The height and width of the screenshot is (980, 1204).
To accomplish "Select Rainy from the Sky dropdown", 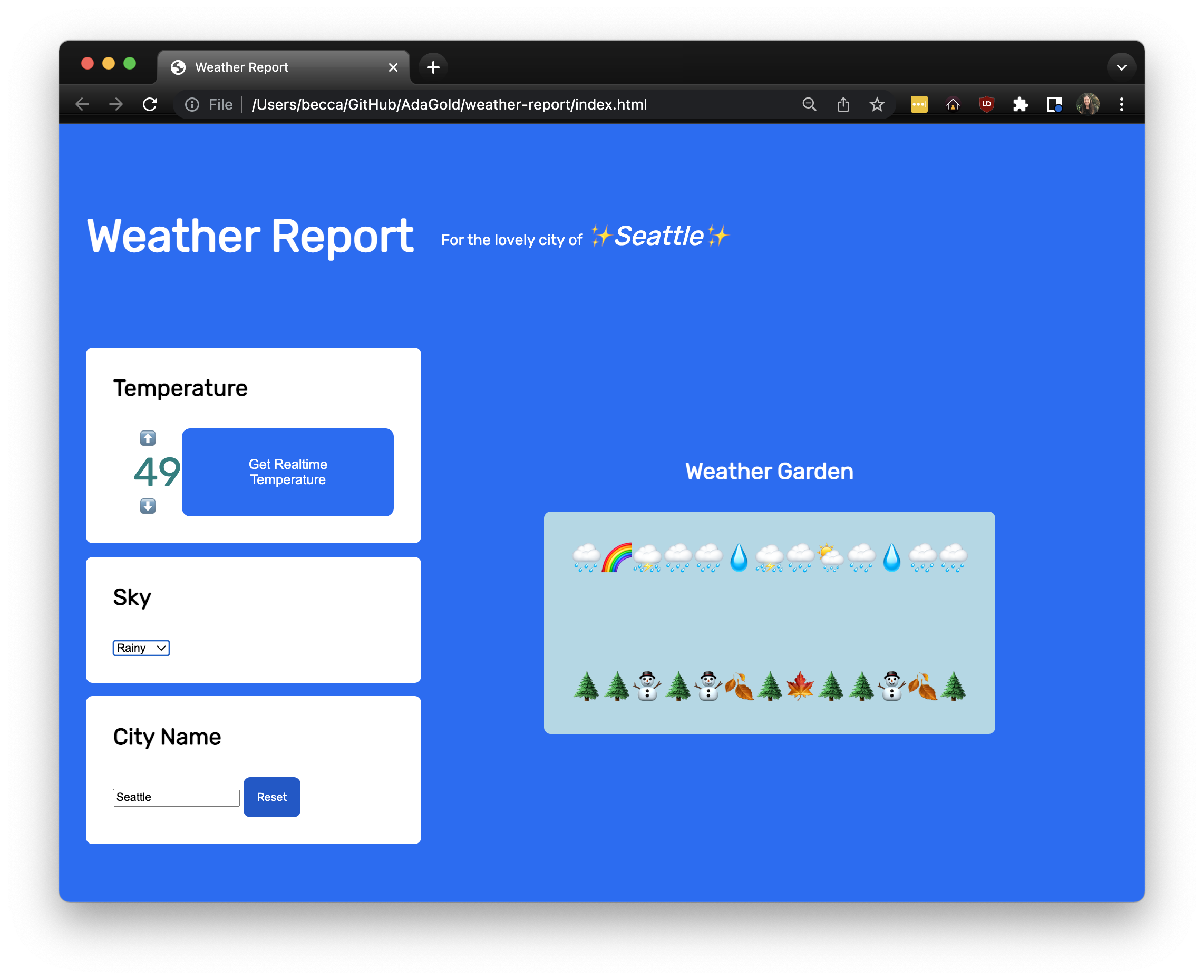I will click(x=141, y=648).
